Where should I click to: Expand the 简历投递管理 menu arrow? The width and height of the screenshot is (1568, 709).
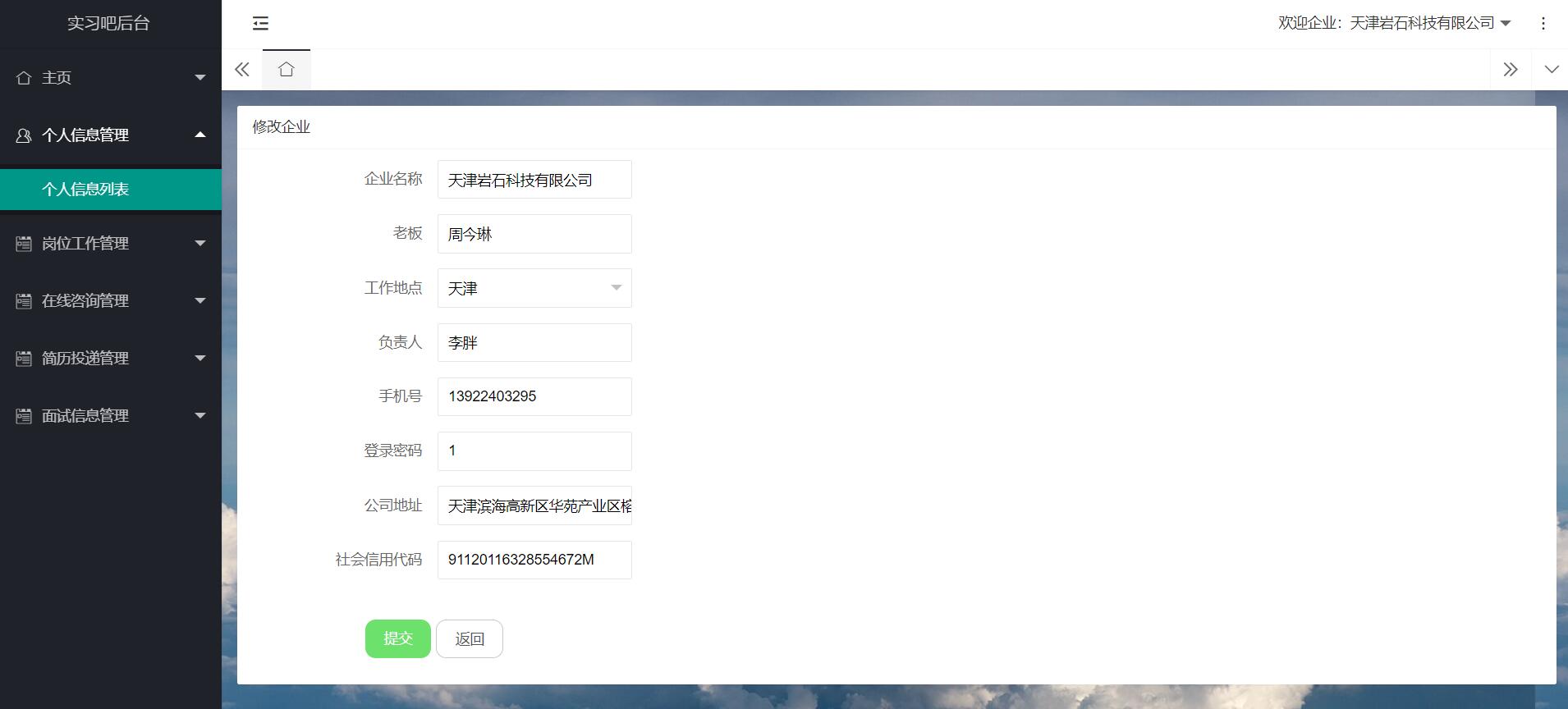200,358
